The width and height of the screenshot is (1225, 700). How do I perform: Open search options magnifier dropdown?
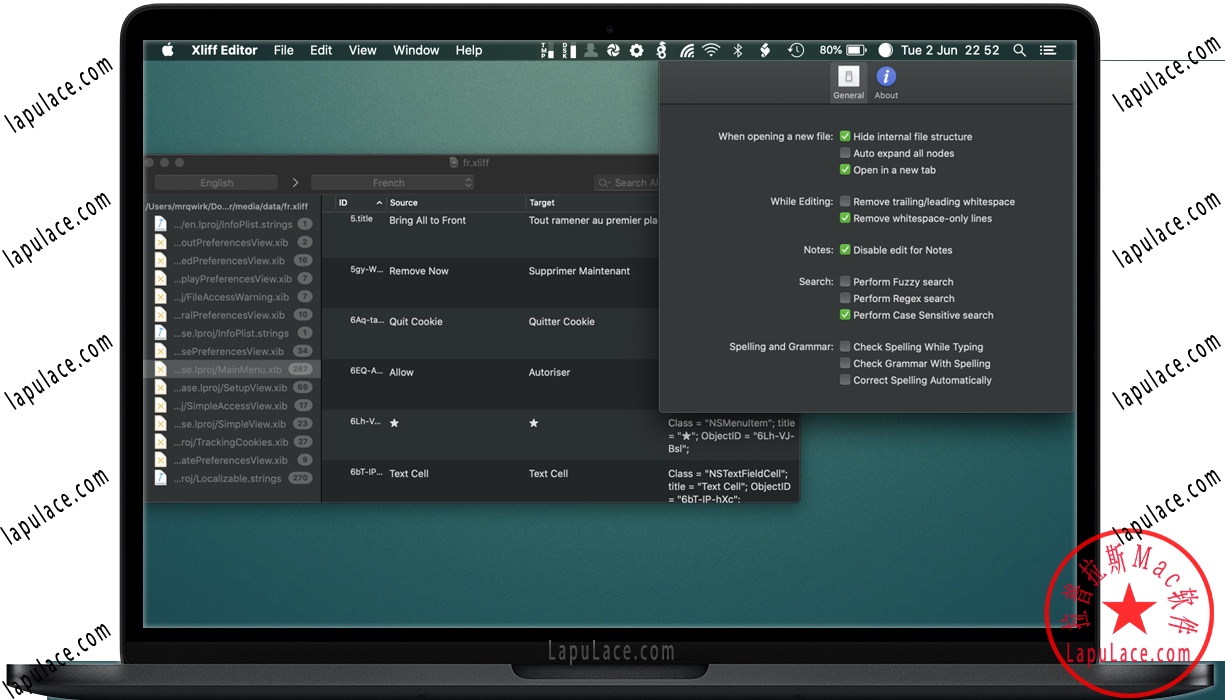coord(605,183)
